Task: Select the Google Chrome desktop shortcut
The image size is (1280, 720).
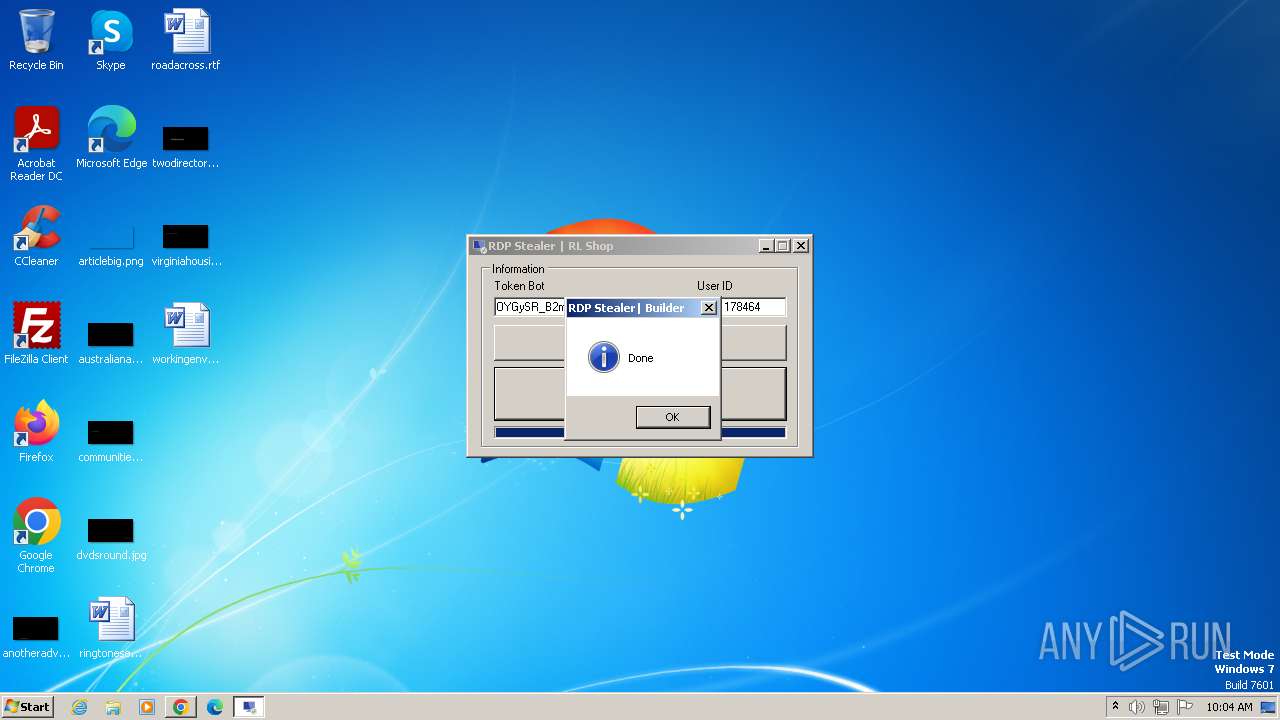Action: [x=36, y=536]
